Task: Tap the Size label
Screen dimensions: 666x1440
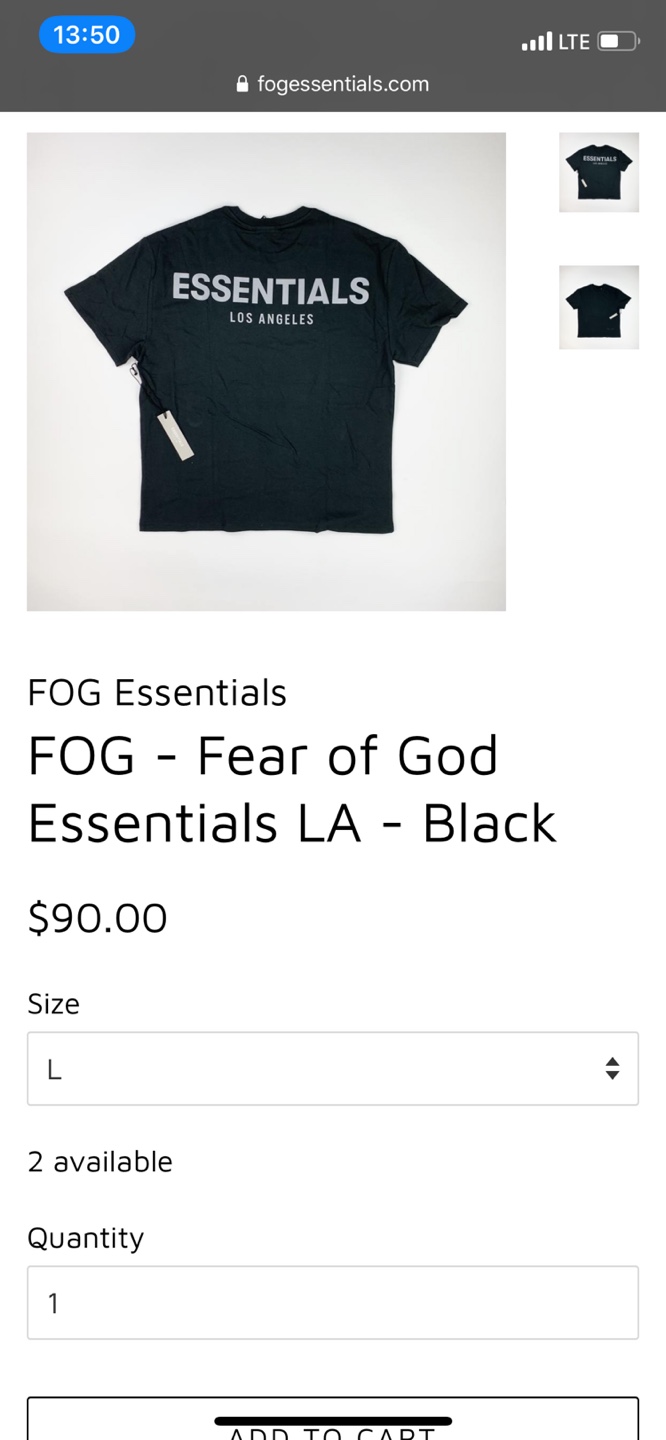Action: [53, 1004]
